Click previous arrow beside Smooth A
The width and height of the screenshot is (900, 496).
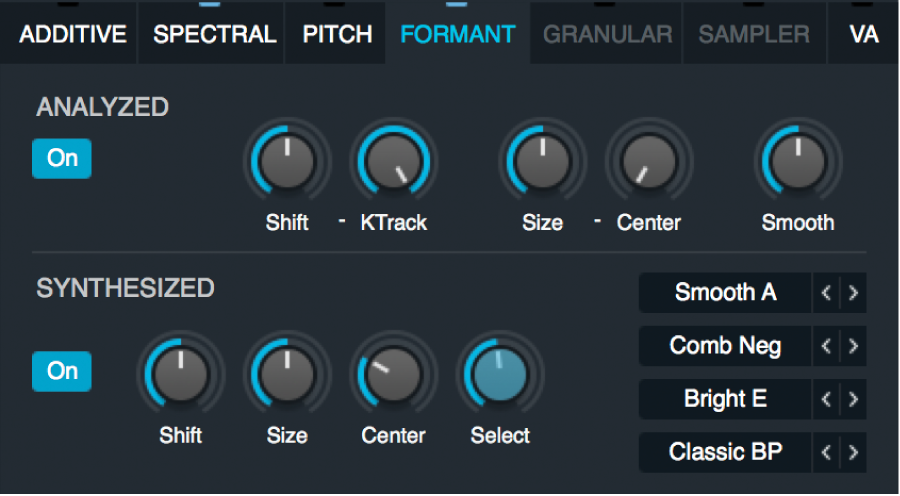[826, 293]
